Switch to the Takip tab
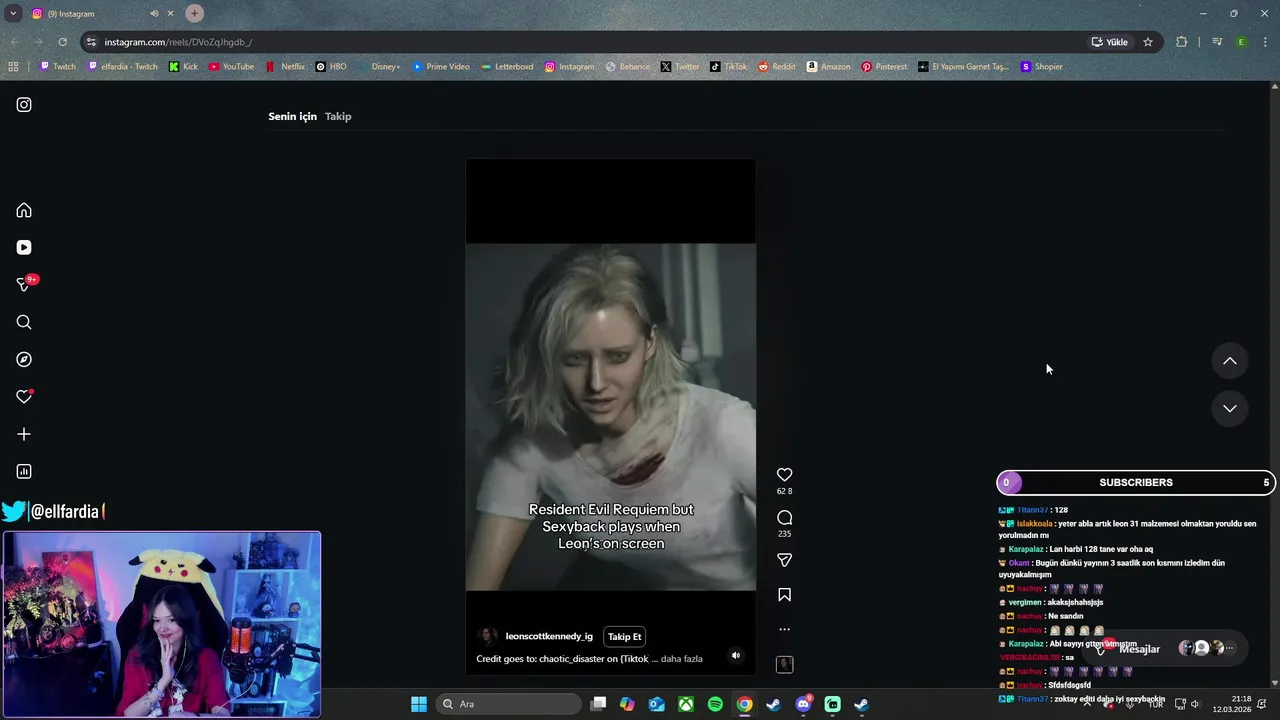This screenshot has width=1280, height=720. [x=338, y=116]
